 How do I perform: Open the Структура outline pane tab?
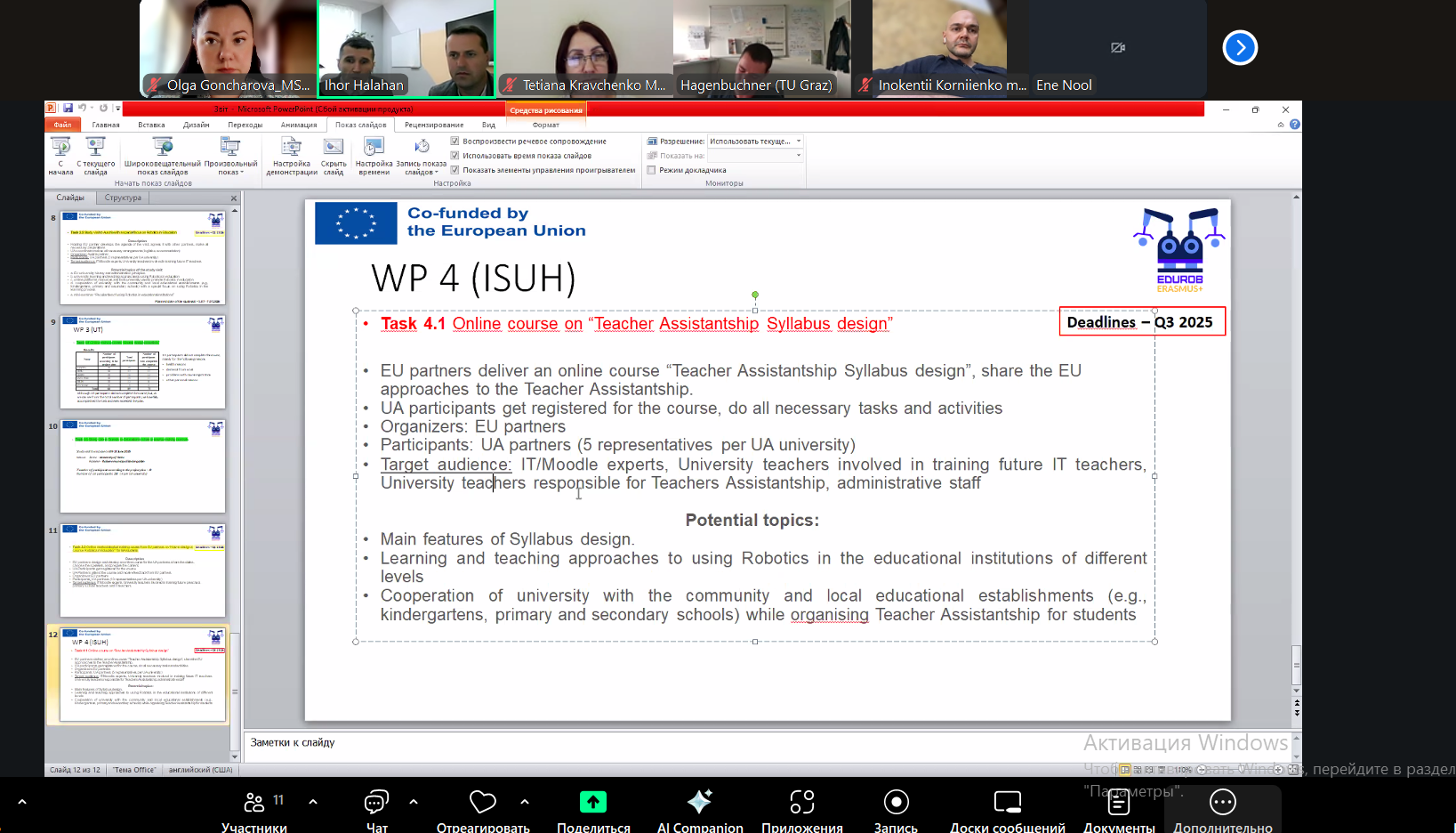pyautogui.click(x=123, y=198)
